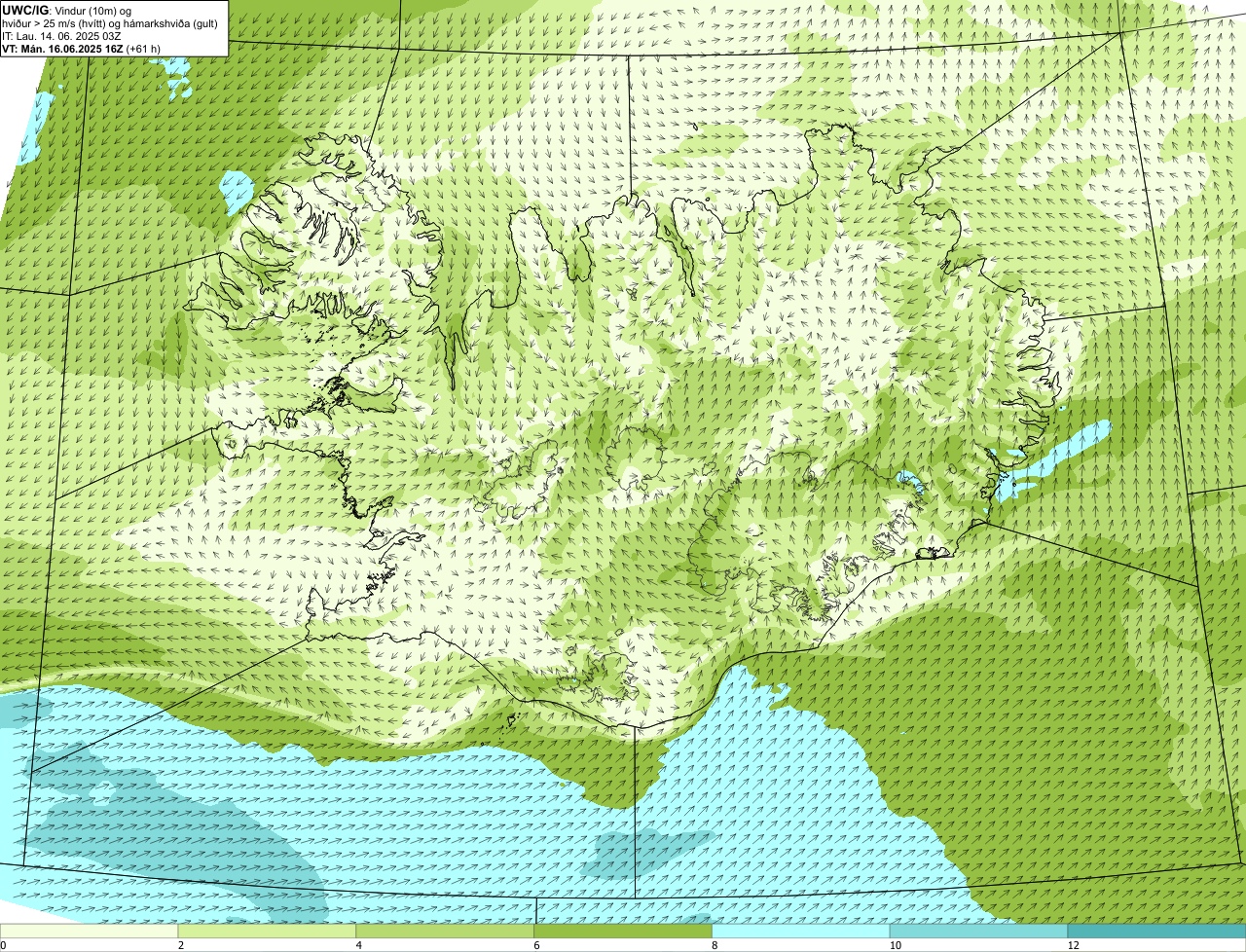1246x952 pixels.
Task: Click the '10' tick label on the color scale
Action: pos(895,945)
